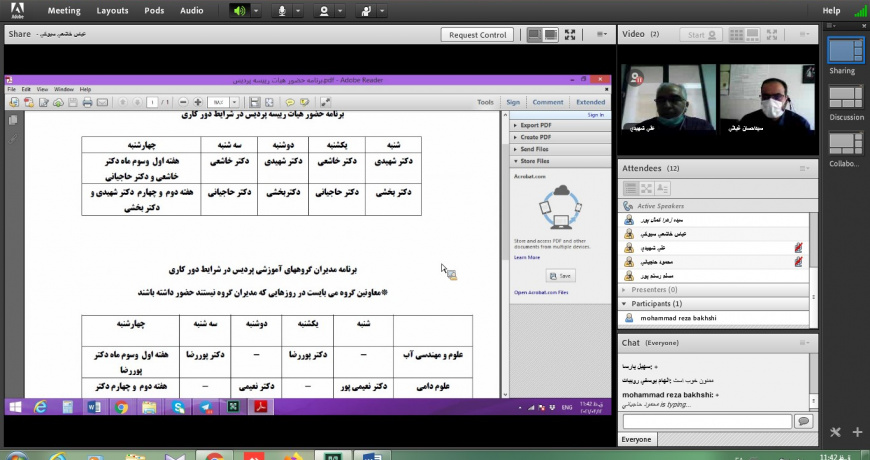Click the Learn More link in Reader pane
870x460 pixels.
pos(527,257)
